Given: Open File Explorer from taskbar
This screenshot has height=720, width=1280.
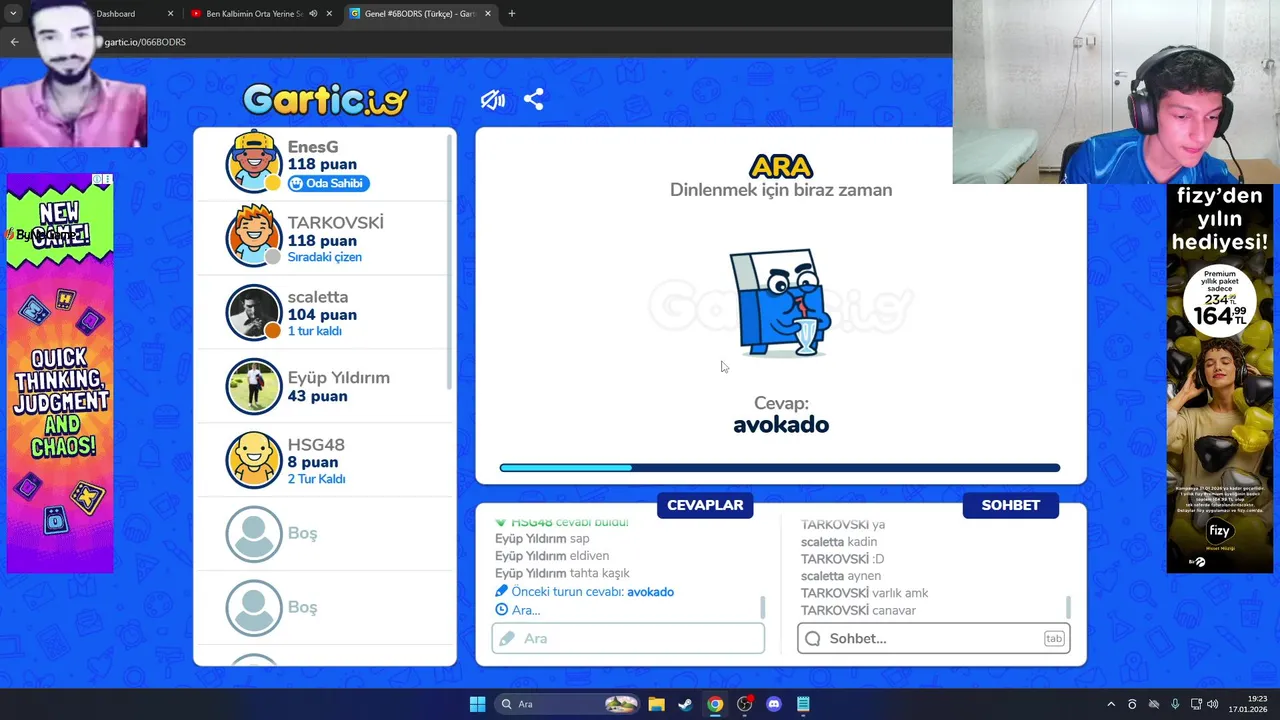Looking at the screenshot, I should tap(656, 704).
